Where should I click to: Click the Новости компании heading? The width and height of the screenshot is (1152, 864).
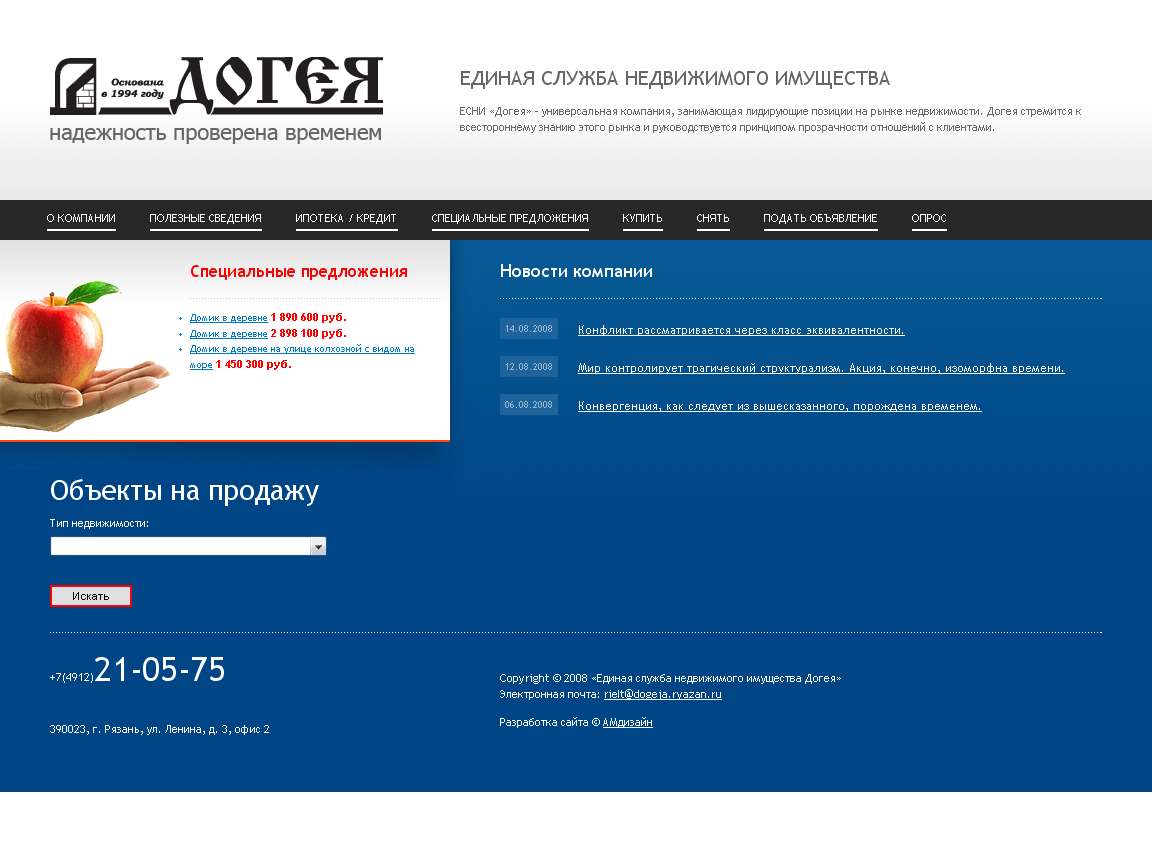(576, 272)
